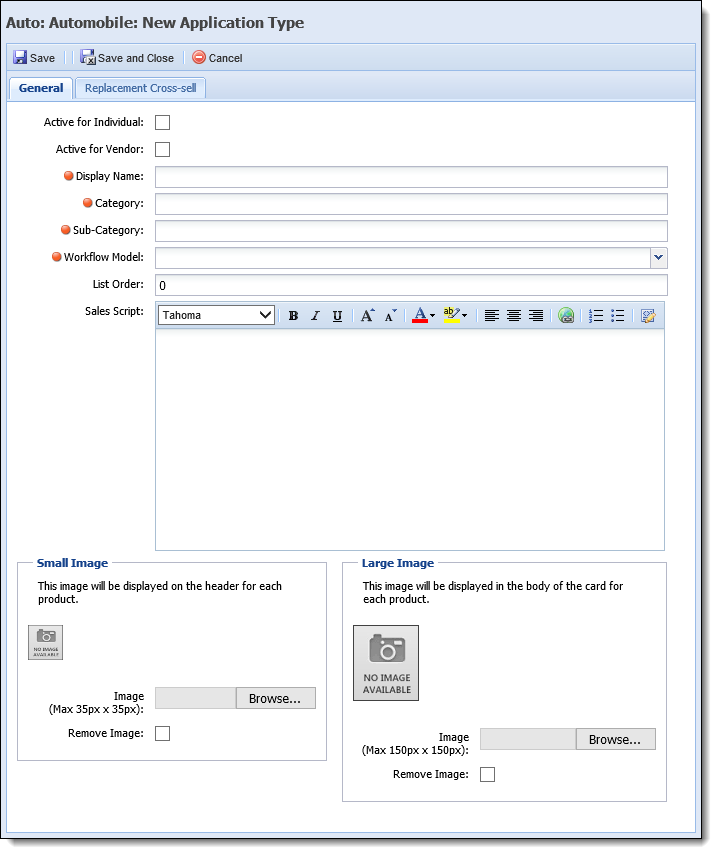Browse for a small image file
The width and height of the screenshot is (717, 854).
[276, 698]
